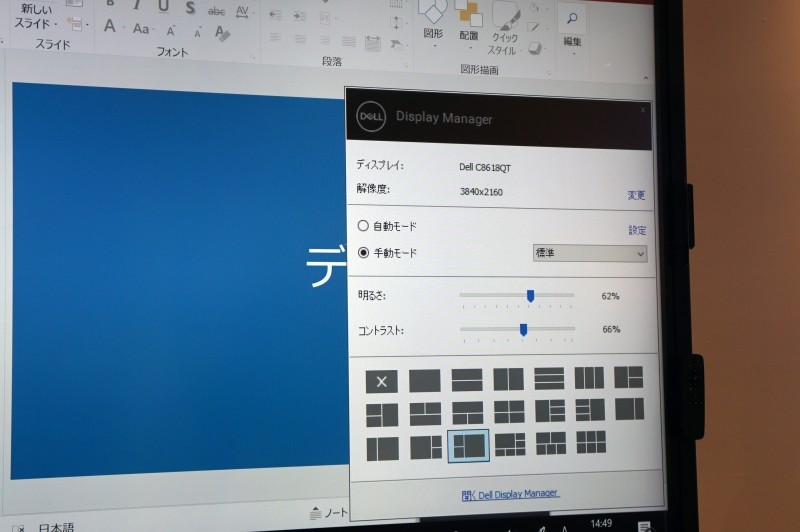
Task: Increase font size with the larger A icon
Action: pyautogui.click(x=170, y=31)
